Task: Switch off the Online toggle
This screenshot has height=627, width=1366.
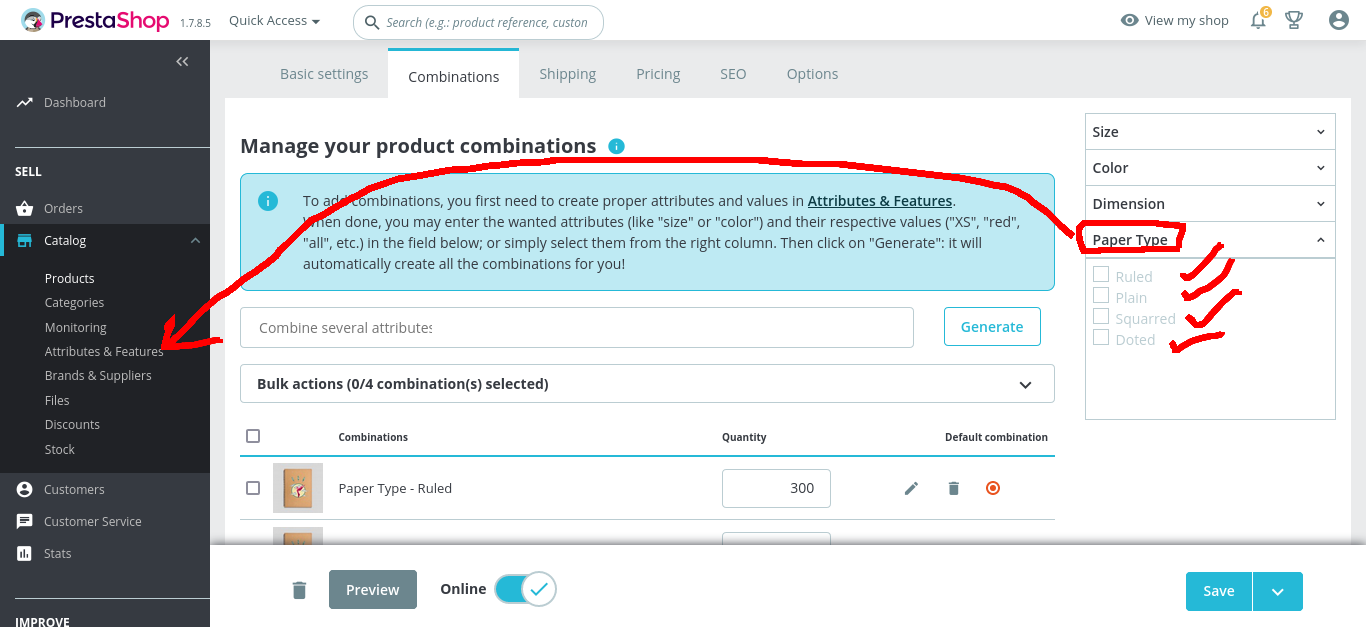Action: (525, 589)
